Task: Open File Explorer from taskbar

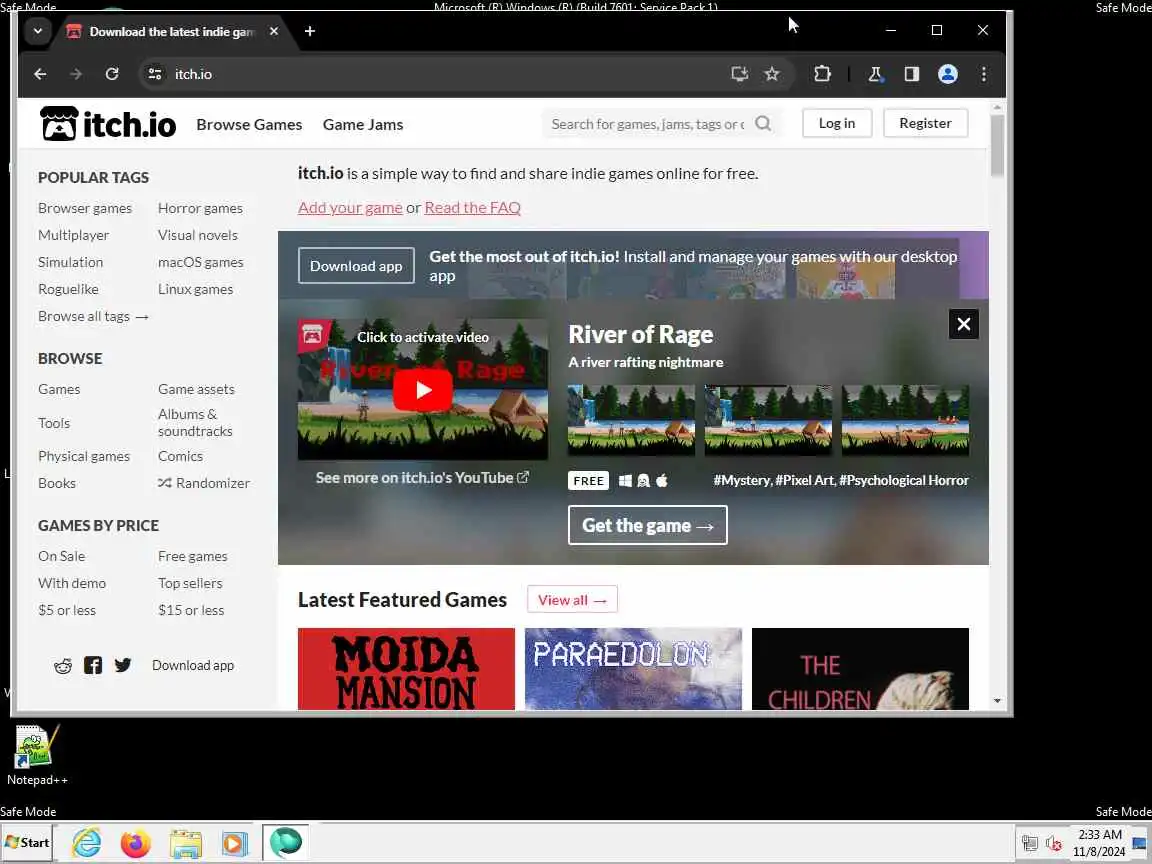Action: [185, 843]
